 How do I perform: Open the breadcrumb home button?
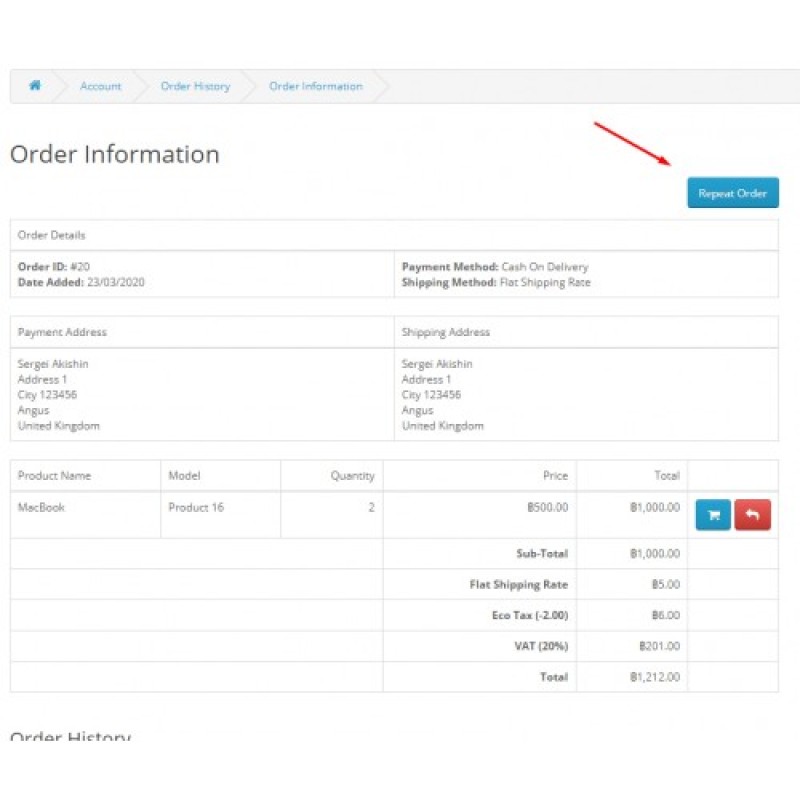pyautogui.click(x=35, y=87)
